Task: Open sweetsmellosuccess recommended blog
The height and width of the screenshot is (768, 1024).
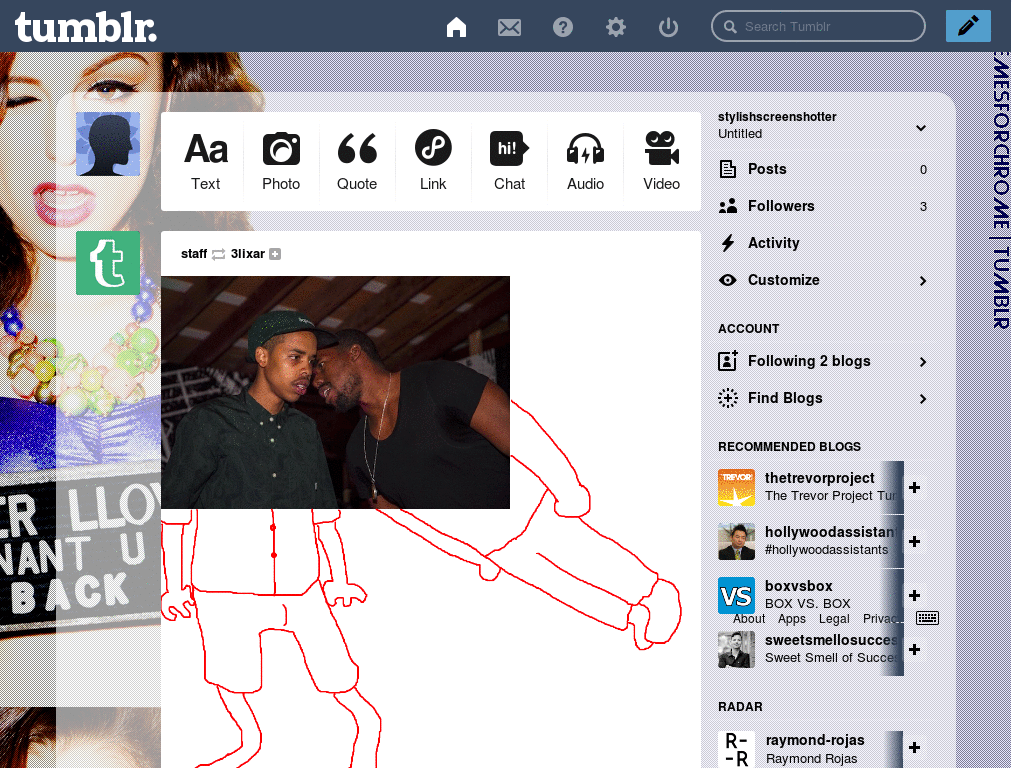Action: [831, 640]
